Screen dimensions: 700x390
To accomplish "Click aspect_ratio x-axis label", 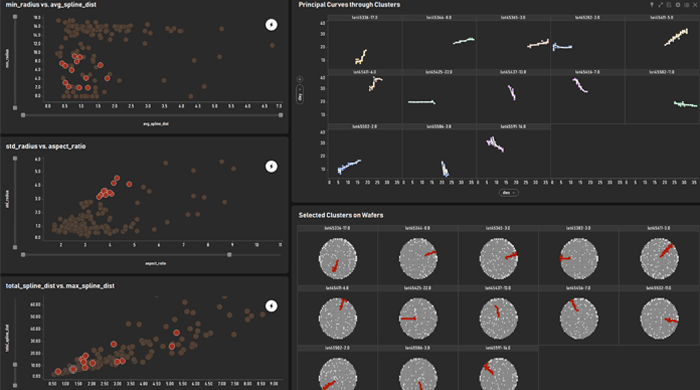I will (x=155, y=264).
